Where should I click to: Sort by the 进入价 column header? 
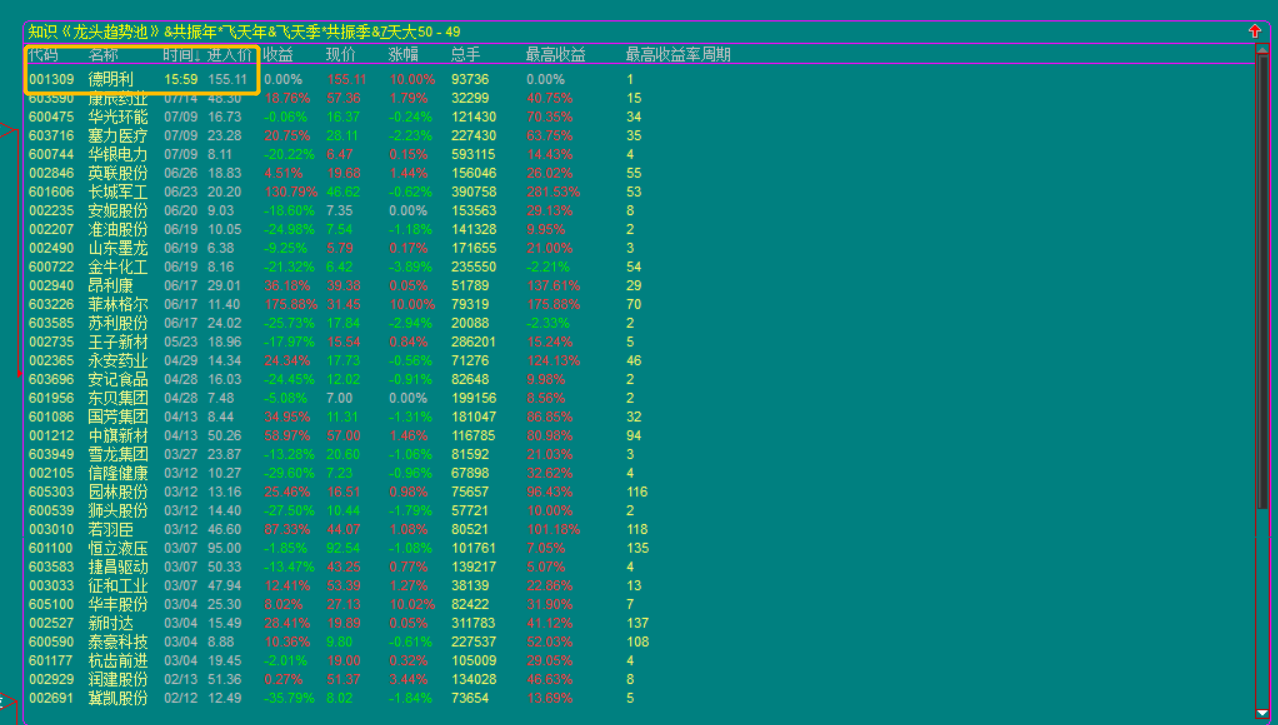[x=229, y=54]
